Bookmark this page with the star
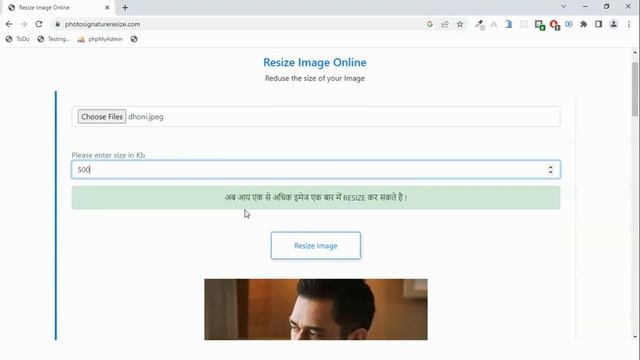The image size is (640, 360). point(460,24)
